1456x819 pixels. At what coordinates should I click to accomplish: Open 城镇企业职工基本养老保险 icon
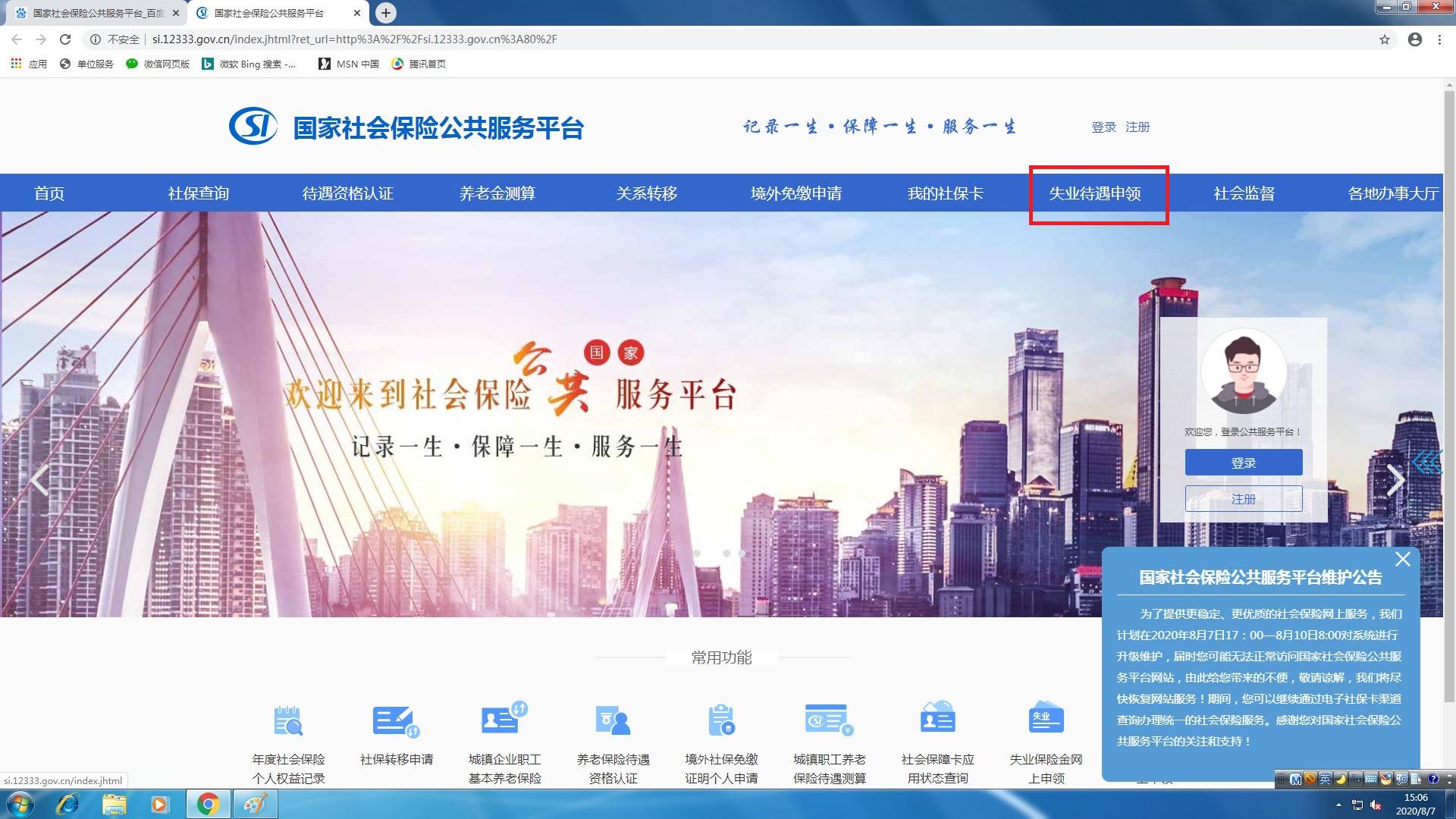point(504,718)
